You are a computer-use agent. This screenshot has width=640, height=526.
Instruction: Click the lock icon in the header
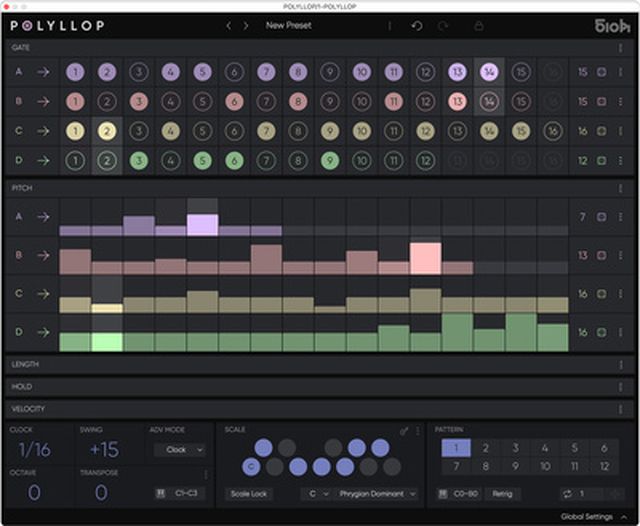tap(478, 25)
